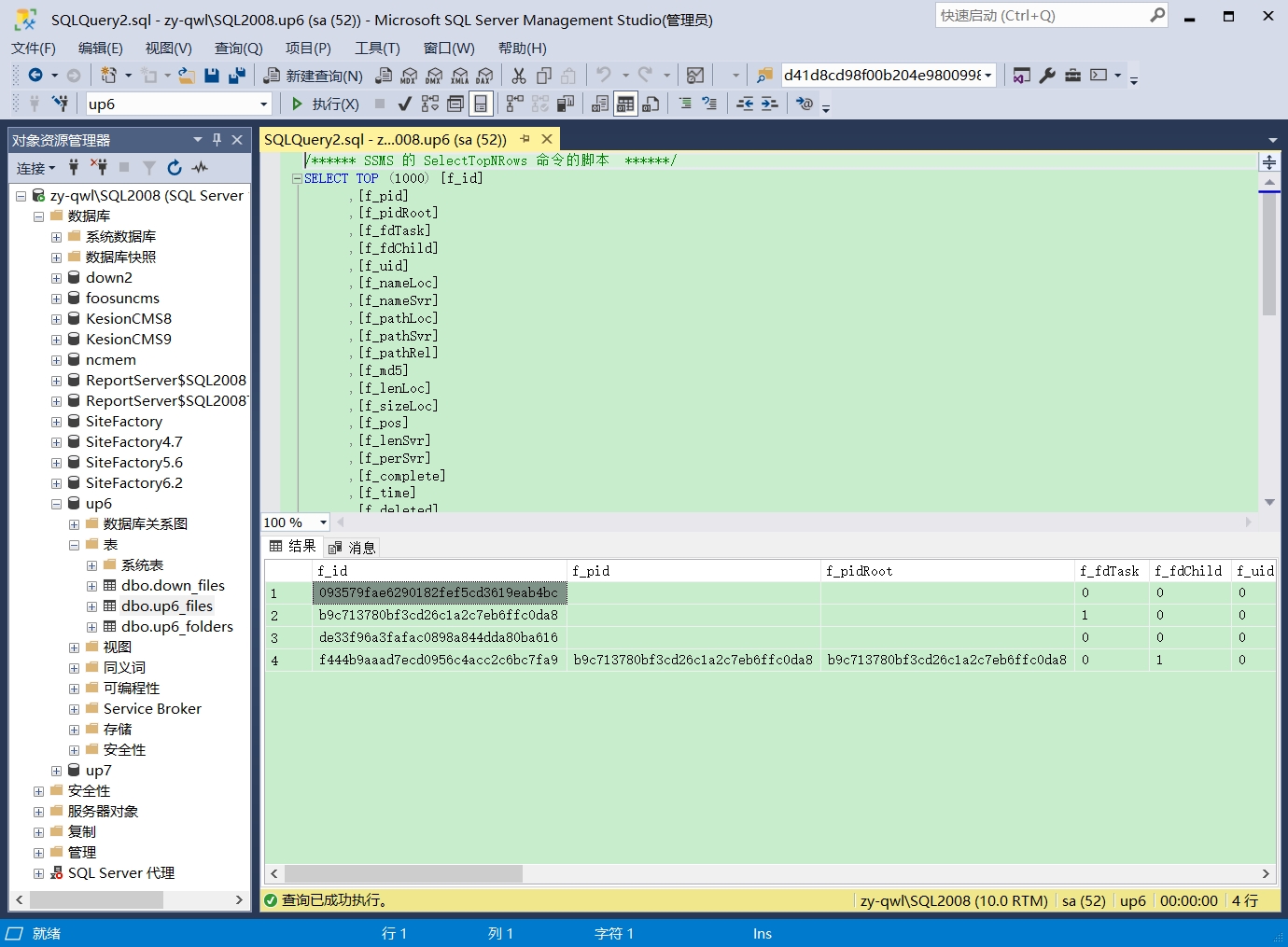Toggle the Results to Grid button
This screenshot has height=947, width=1288.
625,104
